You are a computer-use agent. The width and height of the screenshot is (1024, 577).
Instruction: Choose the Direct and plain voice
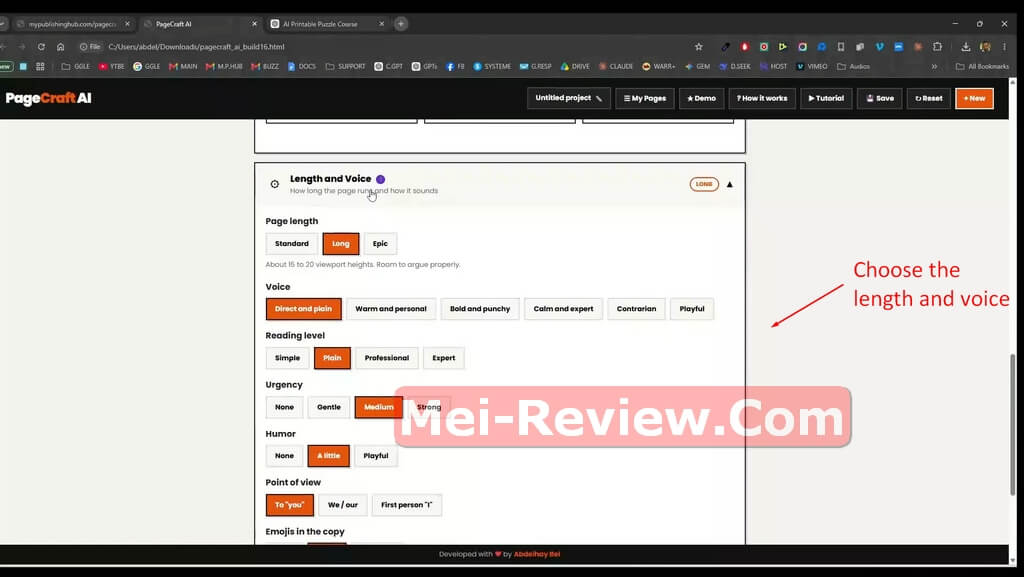(x=304, y=309)
